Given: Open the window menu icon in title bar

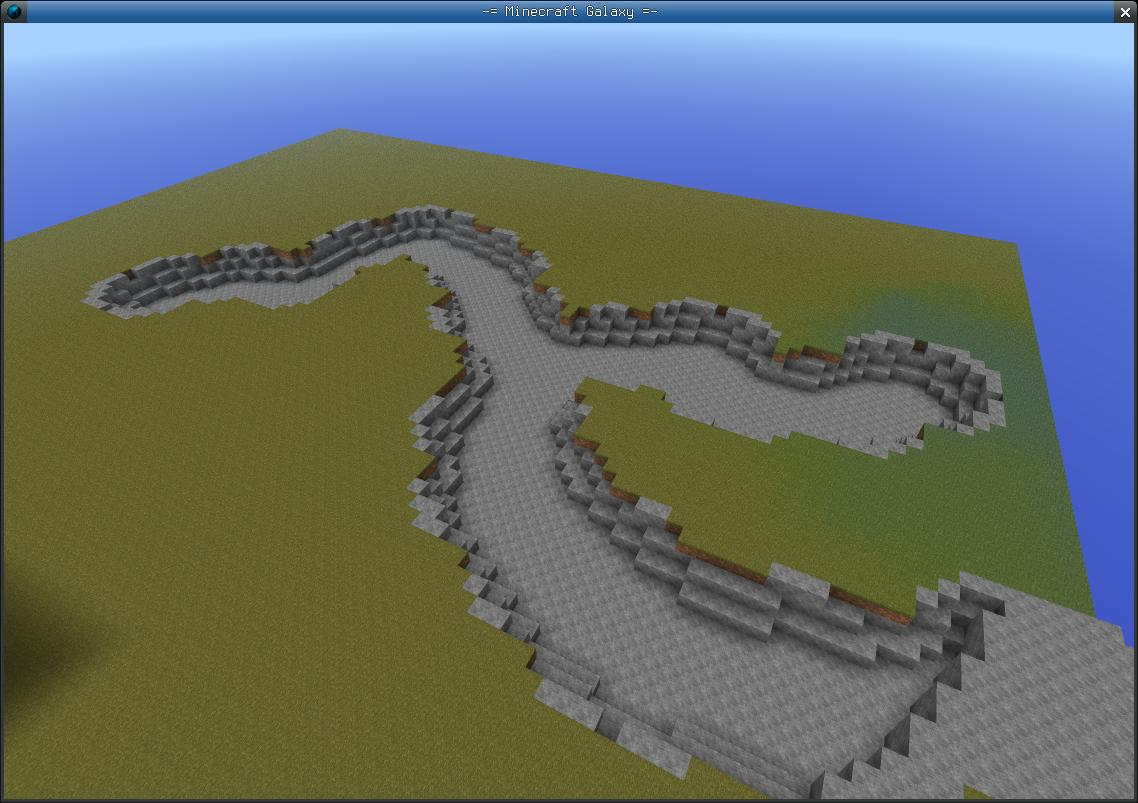Looking at the screenshot, I should coord(14,12).
